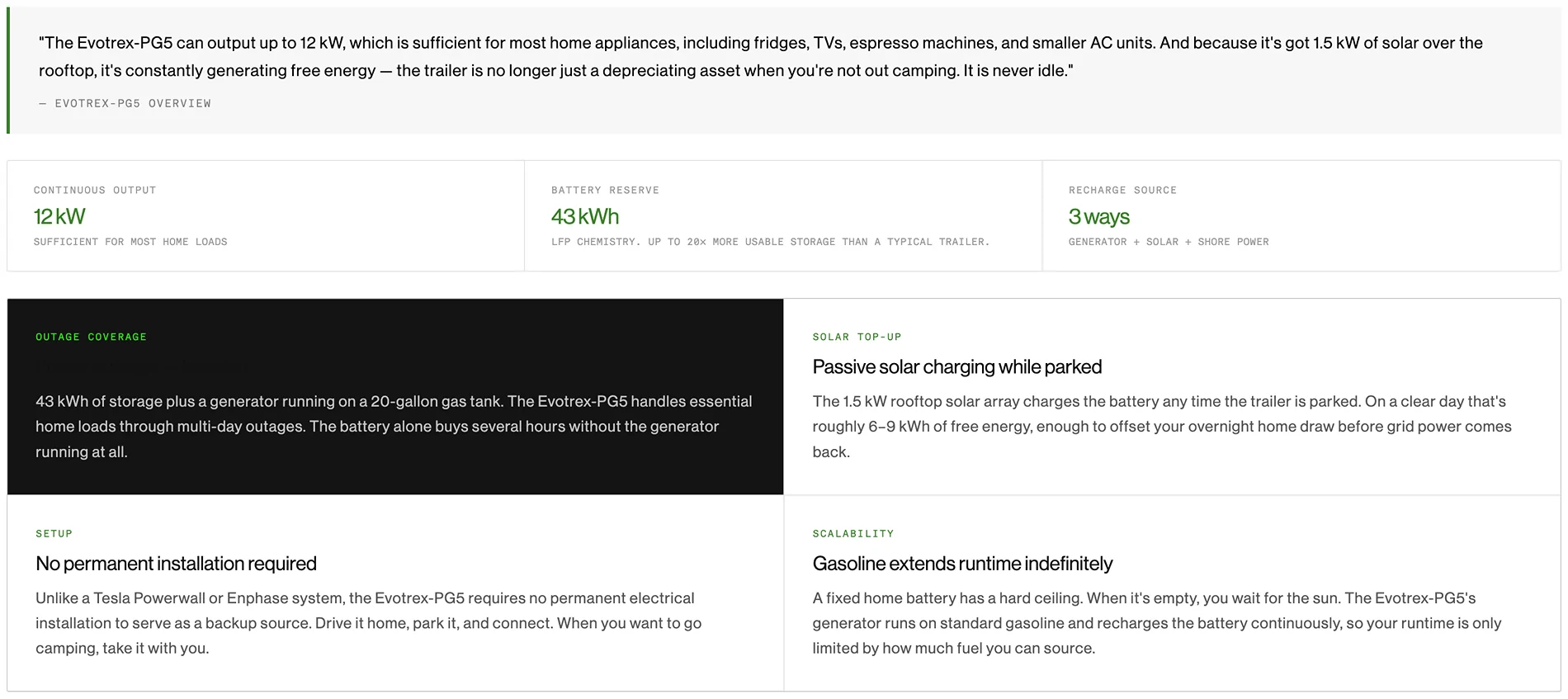Click the "BATTERY RESERVE" label

click(605, 190)
